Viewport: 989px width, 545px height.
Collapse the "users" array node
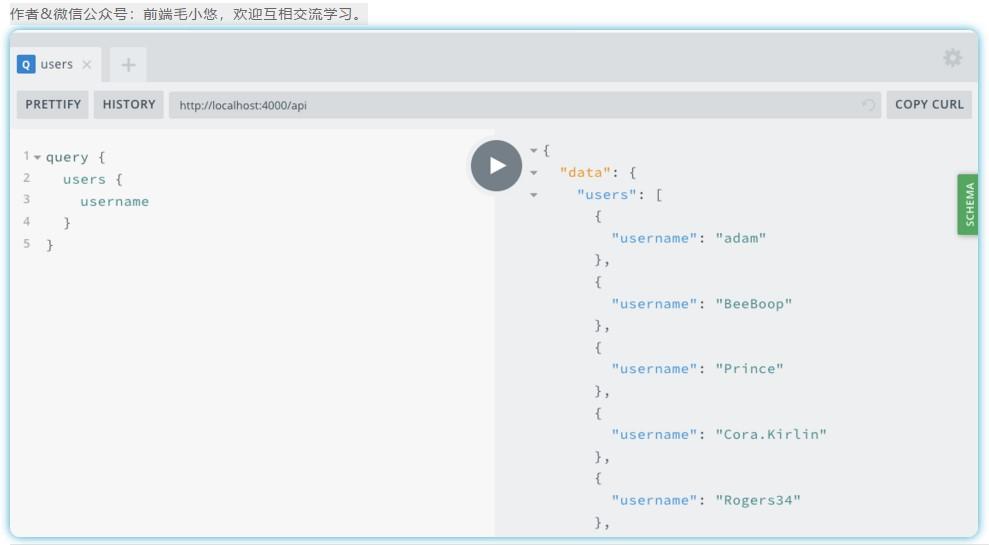(x=534, y=195)
